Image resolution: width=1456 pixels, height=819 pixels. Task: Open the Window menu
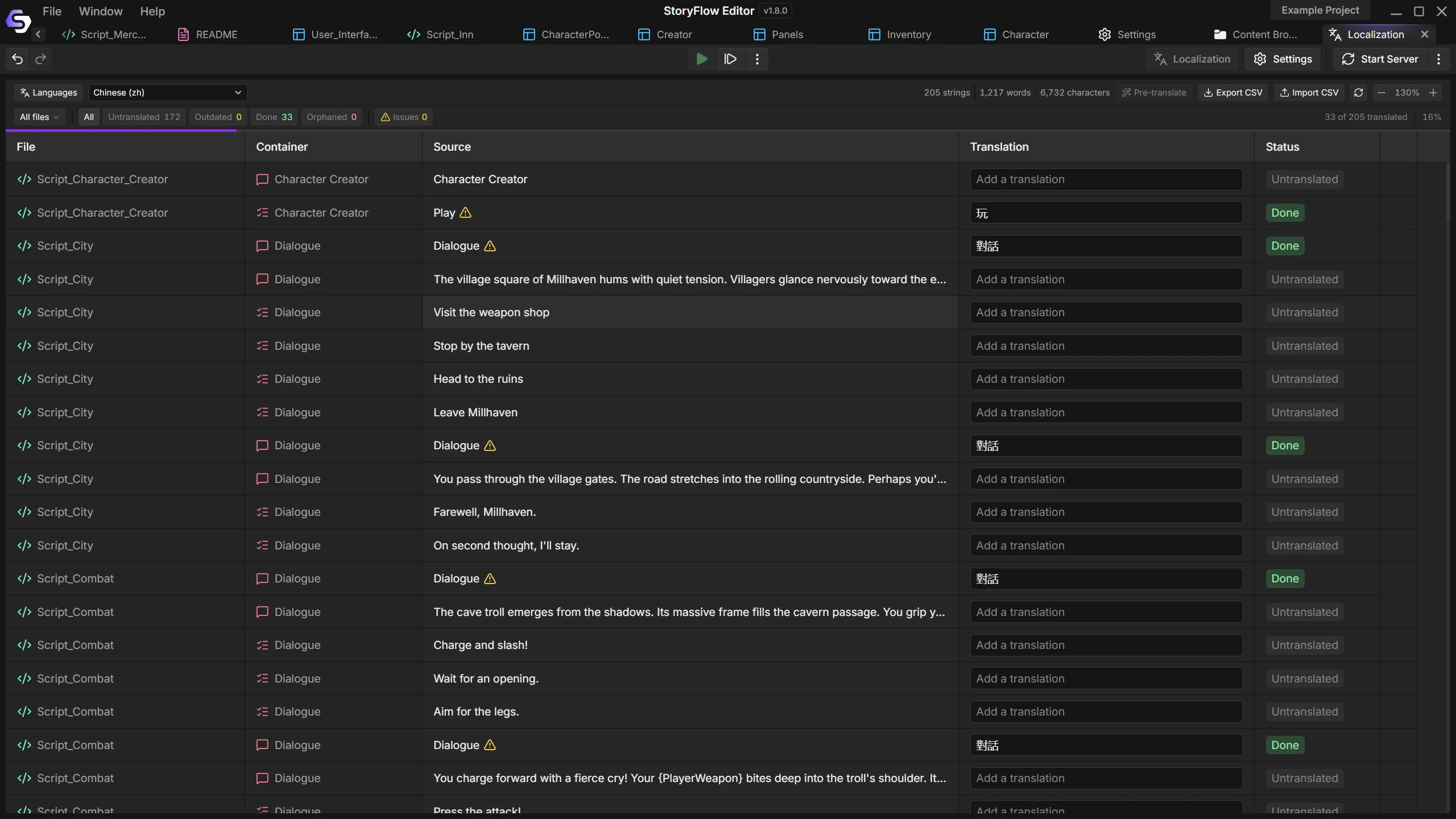[x=101, y=11]
